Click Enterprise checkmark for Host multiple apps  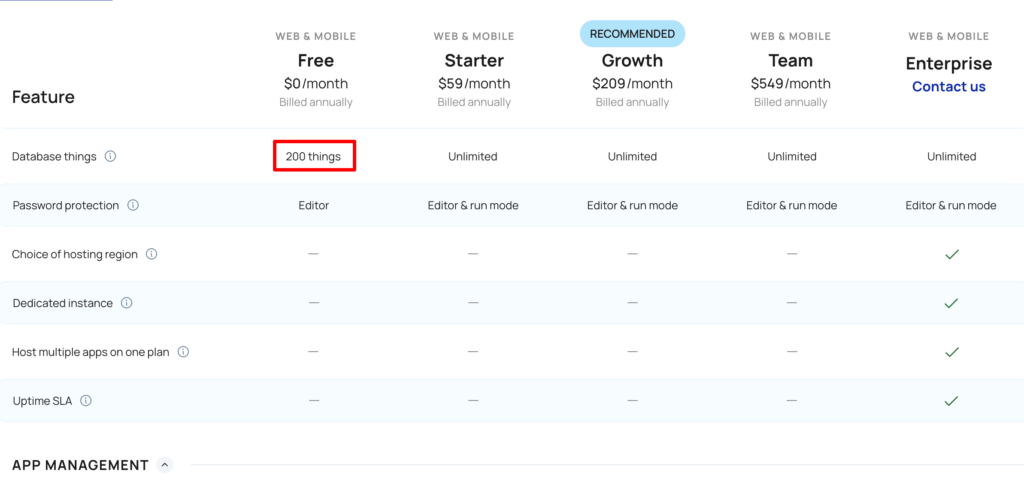click(x=951, y=352)
